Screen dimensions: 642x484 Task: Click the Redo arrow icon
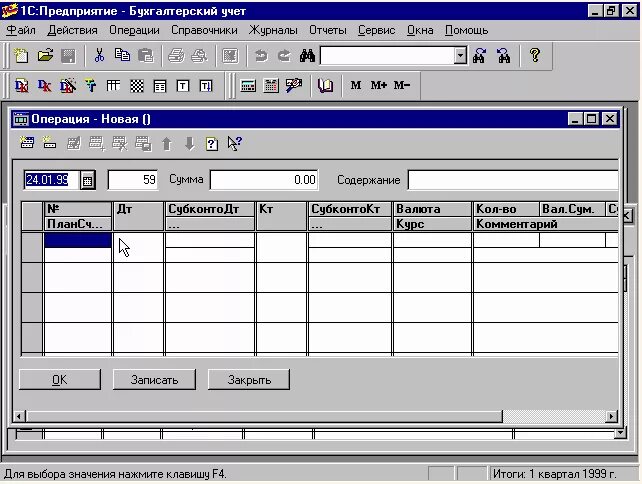(x=284, y=55)
